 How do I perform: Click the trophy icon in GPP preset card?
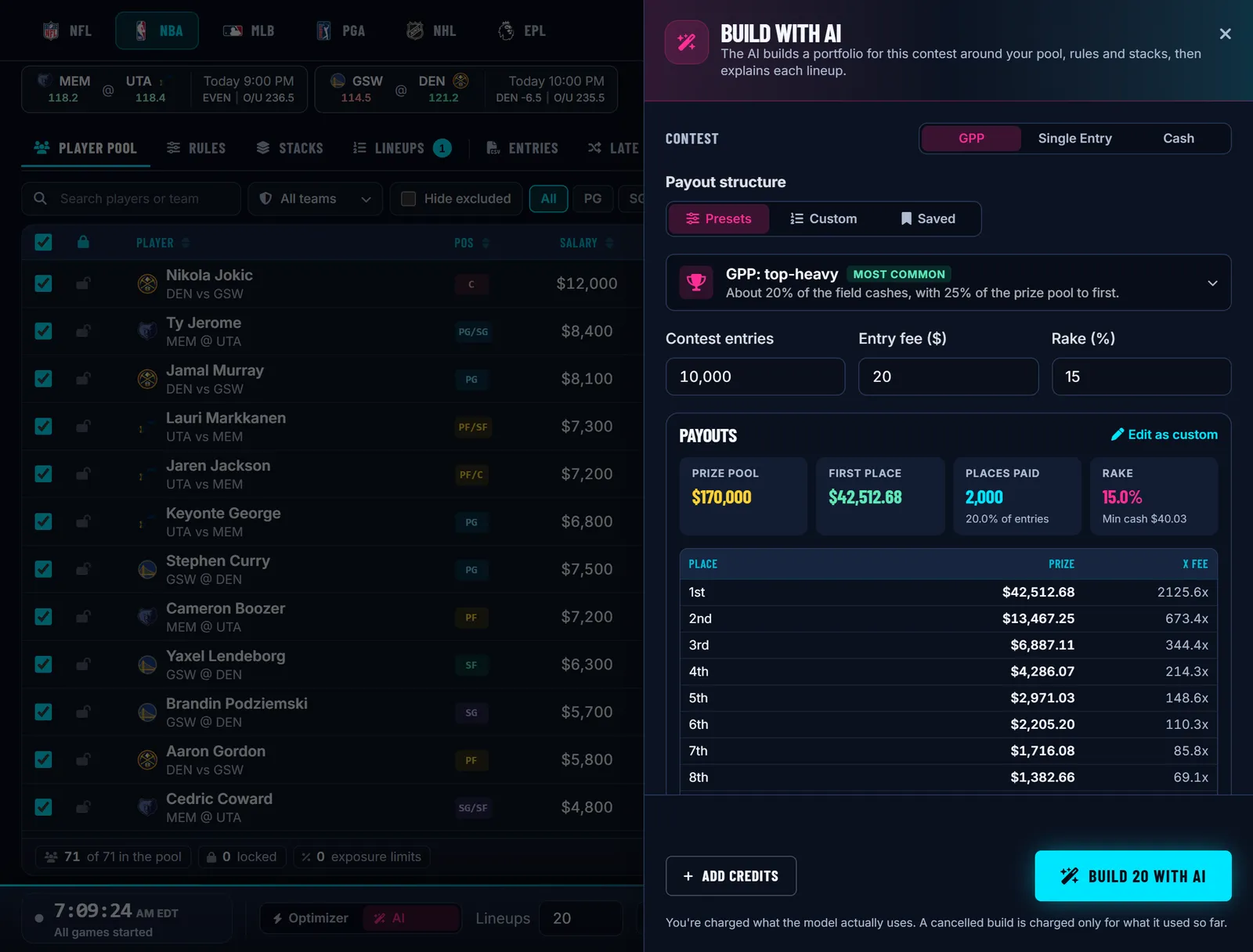[x=696, y=283]
